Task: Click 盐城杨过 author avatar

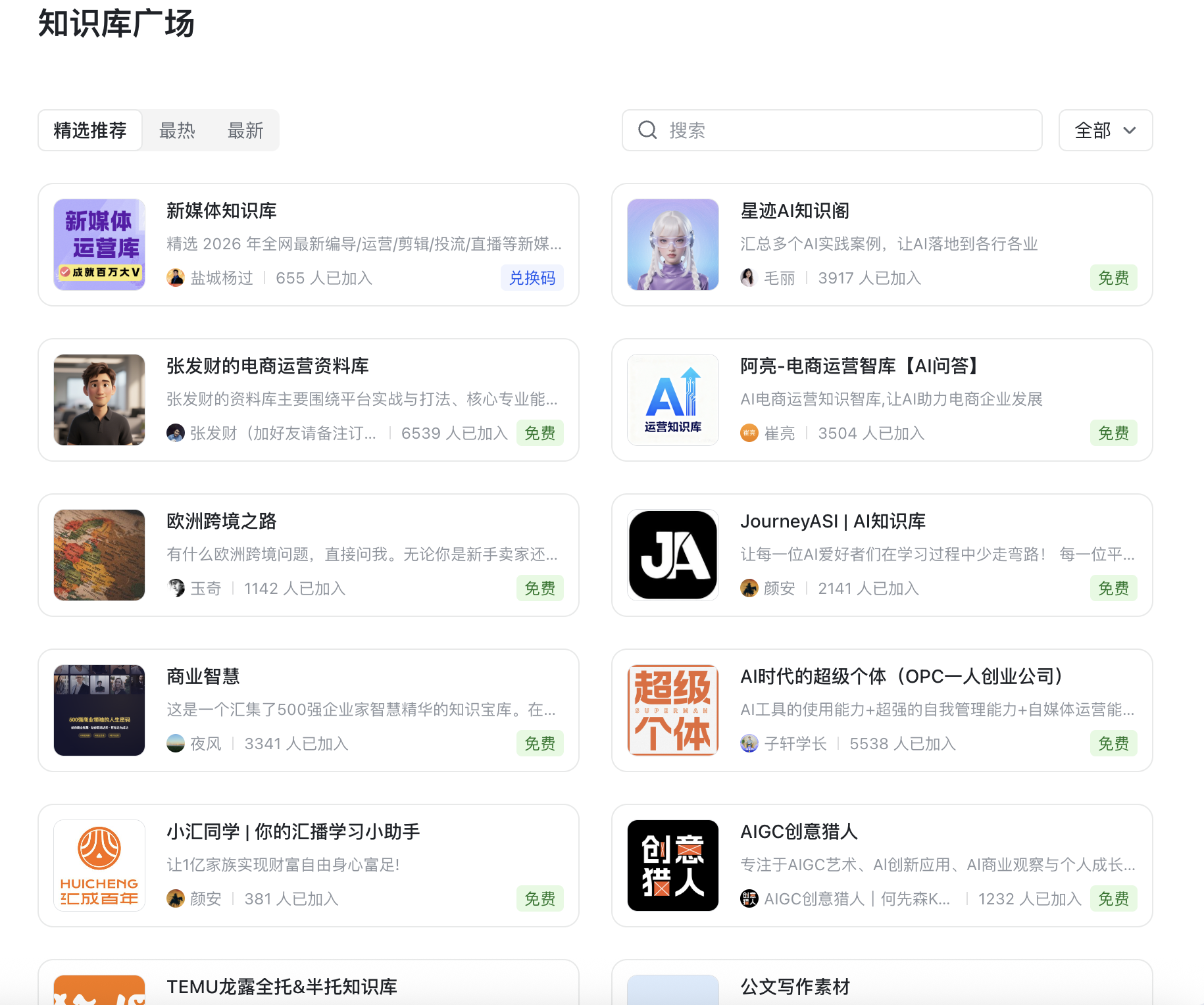Action: [x=176, y=278]
